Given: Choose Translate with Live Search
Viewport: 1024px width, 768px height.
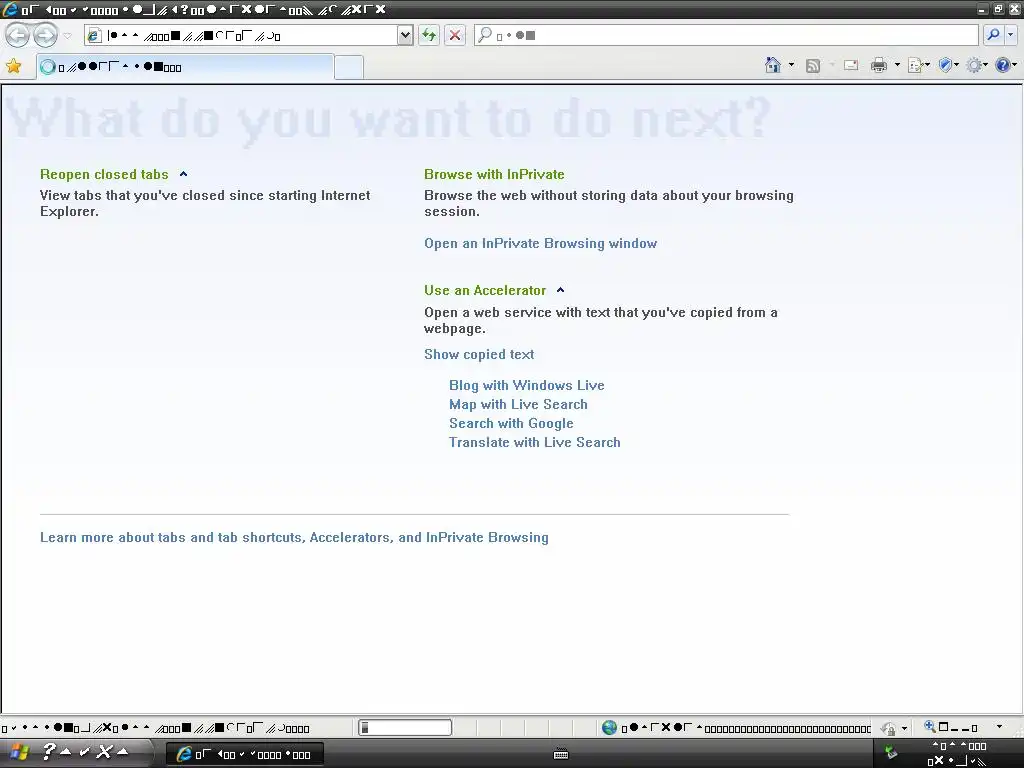Looking at the screenshot, I should point(534,442).
